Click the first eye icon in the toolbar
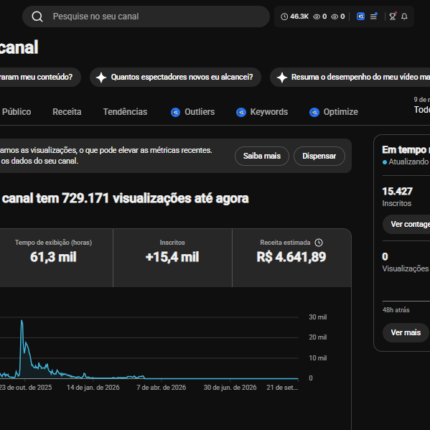This screenshot has height=430, width=430. pyautogui.click(x=317, y=16)
